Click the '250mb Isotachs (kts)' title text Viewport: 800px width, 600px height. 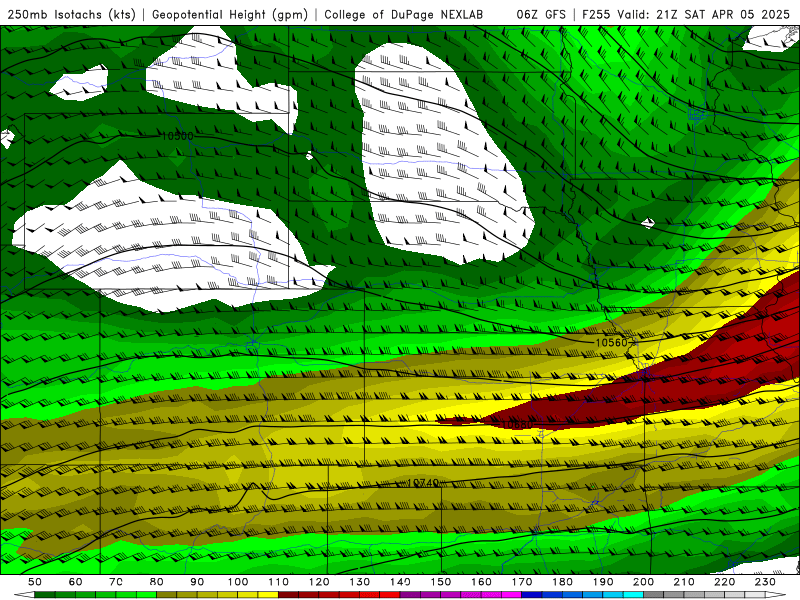point(72,14)
